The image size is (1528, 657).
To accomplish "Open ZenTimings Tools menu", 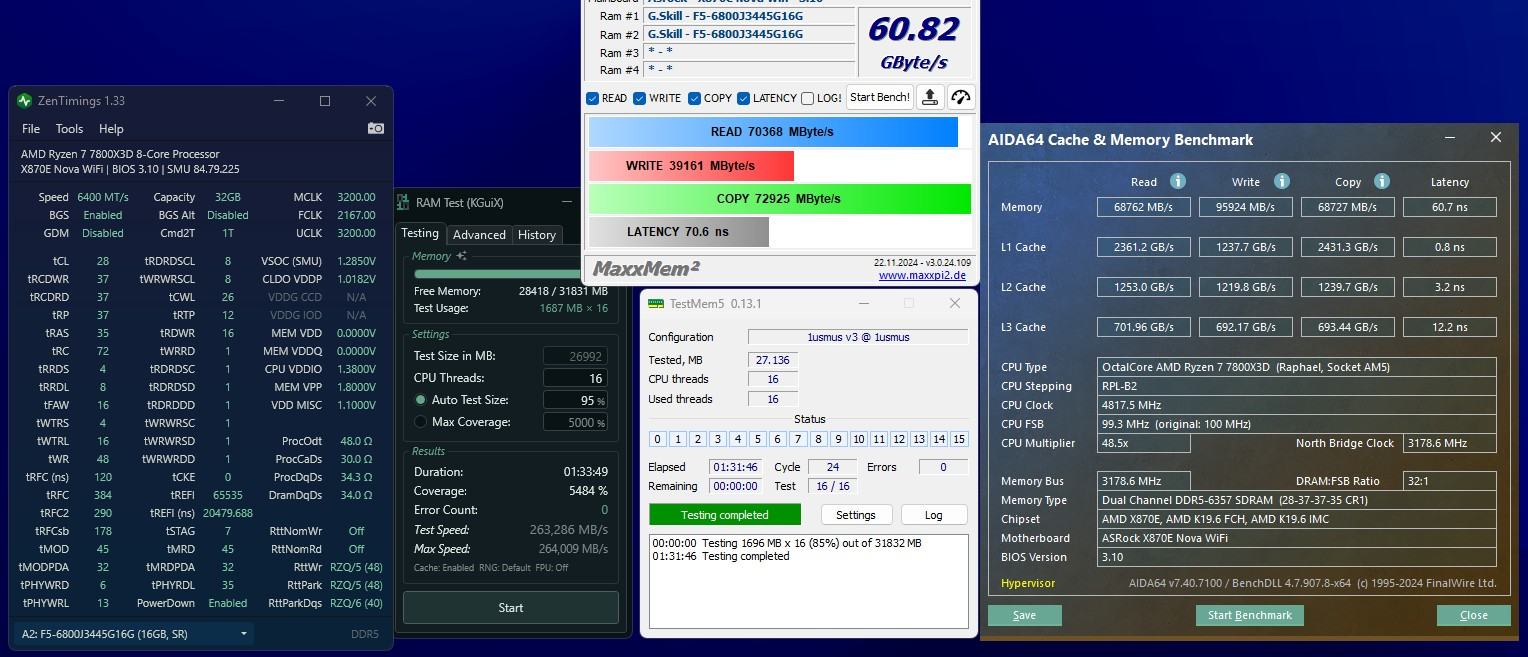I will (x=69, y=129).
